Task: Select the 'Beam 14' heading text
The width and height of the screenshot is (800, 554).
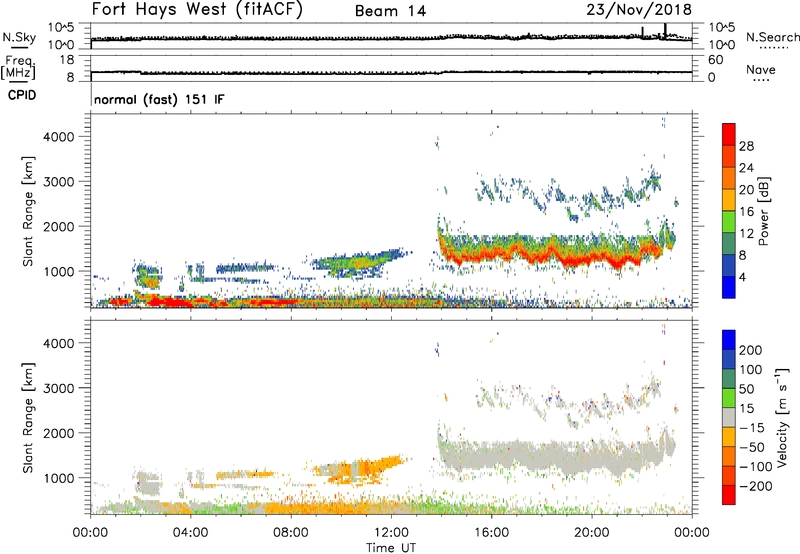Action: [390, 11]
